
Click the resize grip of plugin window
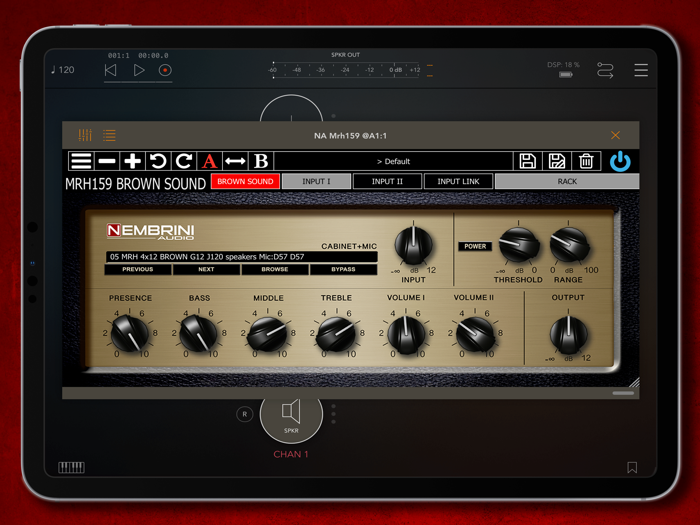click(634, 382)
